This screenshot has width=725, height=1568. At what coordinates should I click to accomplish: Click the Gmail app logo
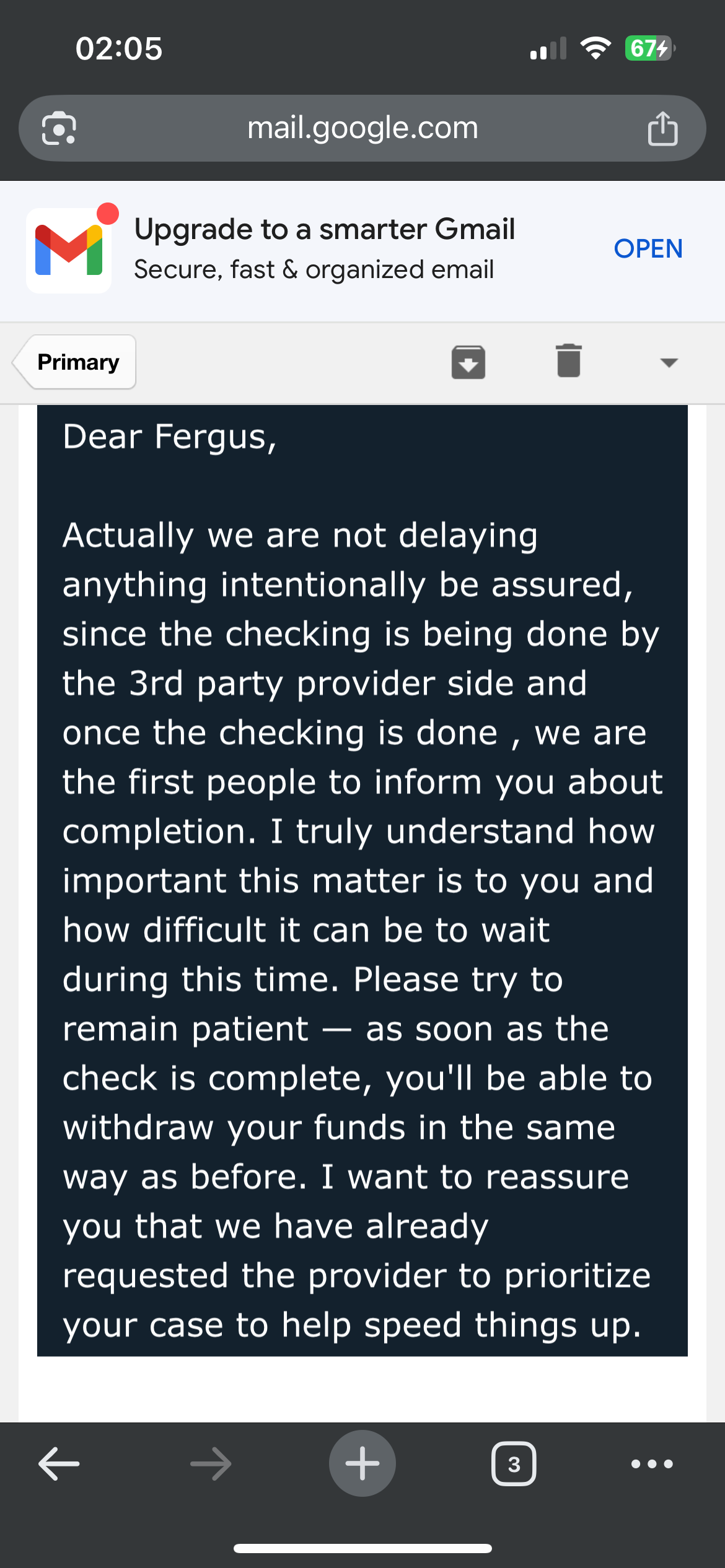point(69,250)
